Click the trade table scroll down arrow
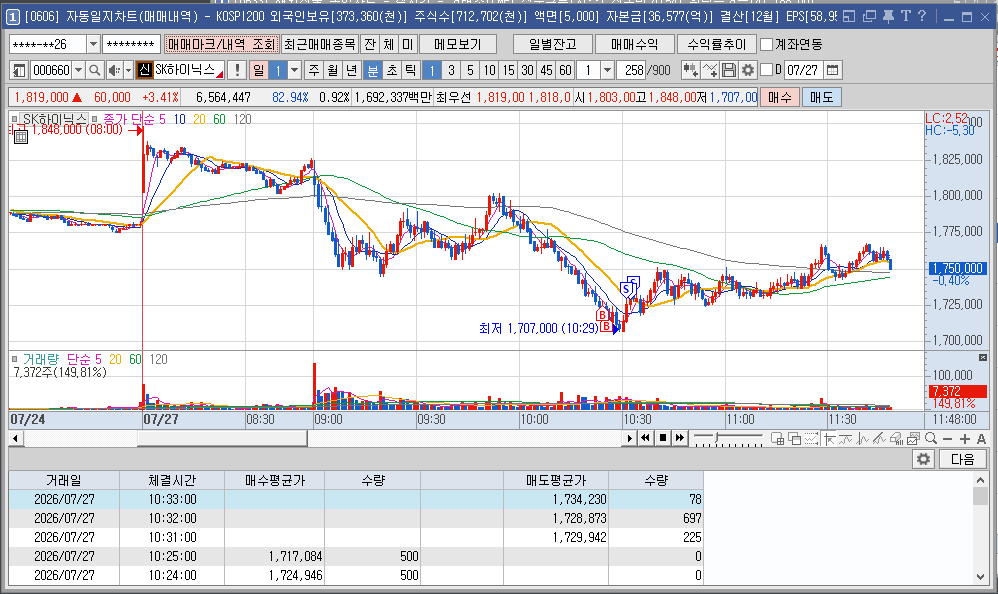 (x=980, y=577)
